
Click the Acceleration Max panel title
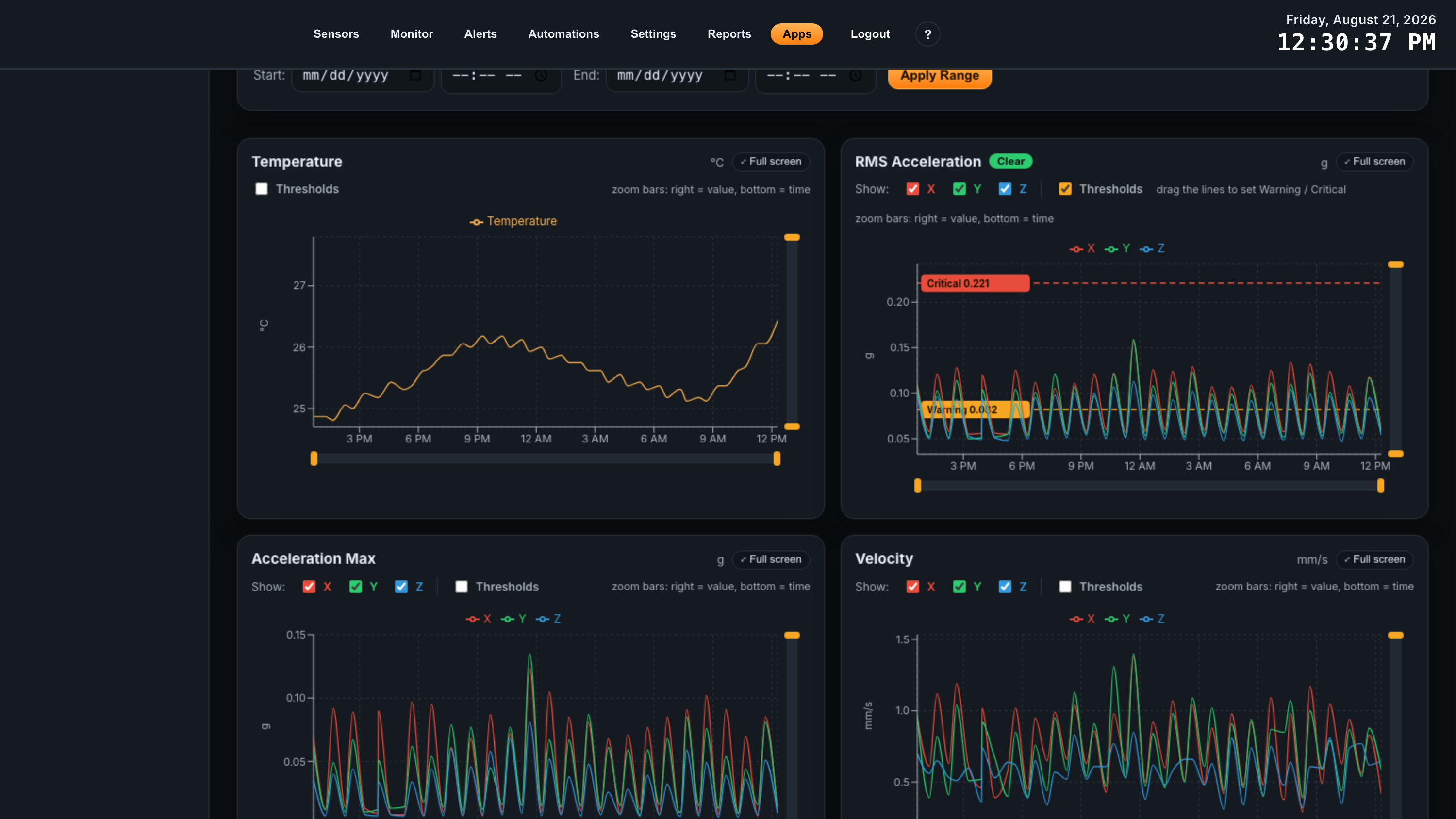(x=313, y=559)
